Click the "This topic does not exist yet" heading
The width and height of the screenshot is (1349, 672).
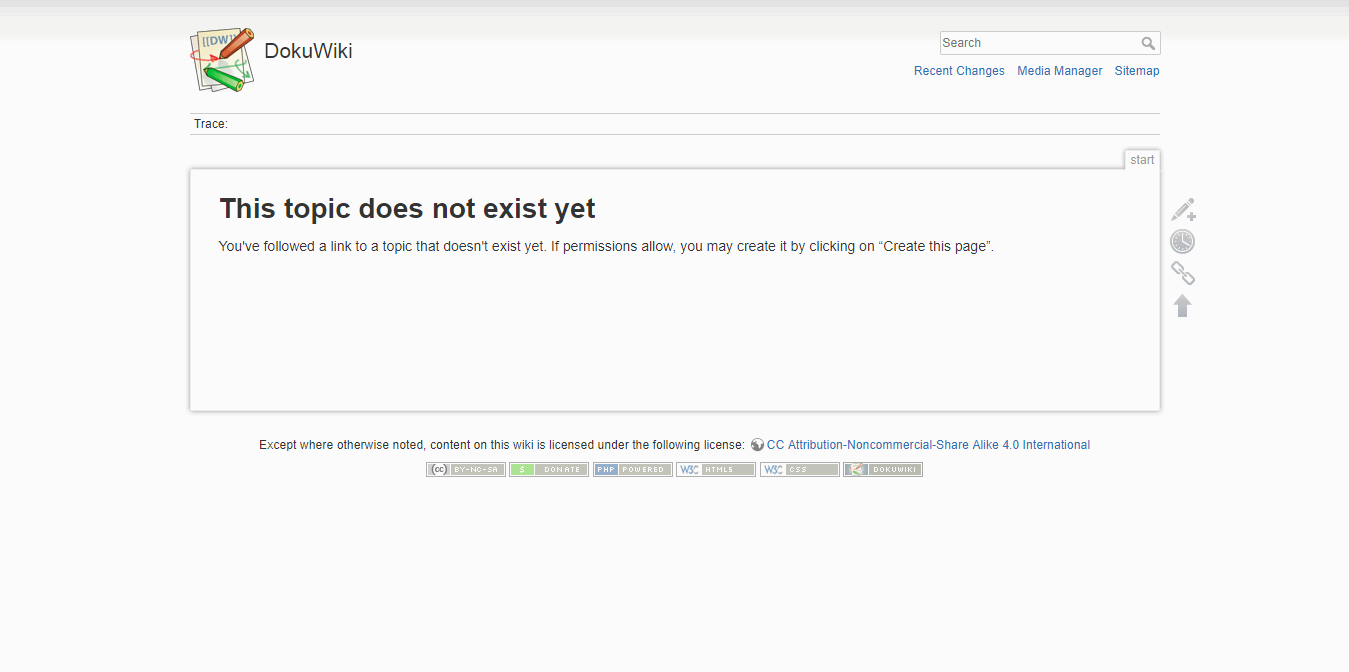coord(407,208)
